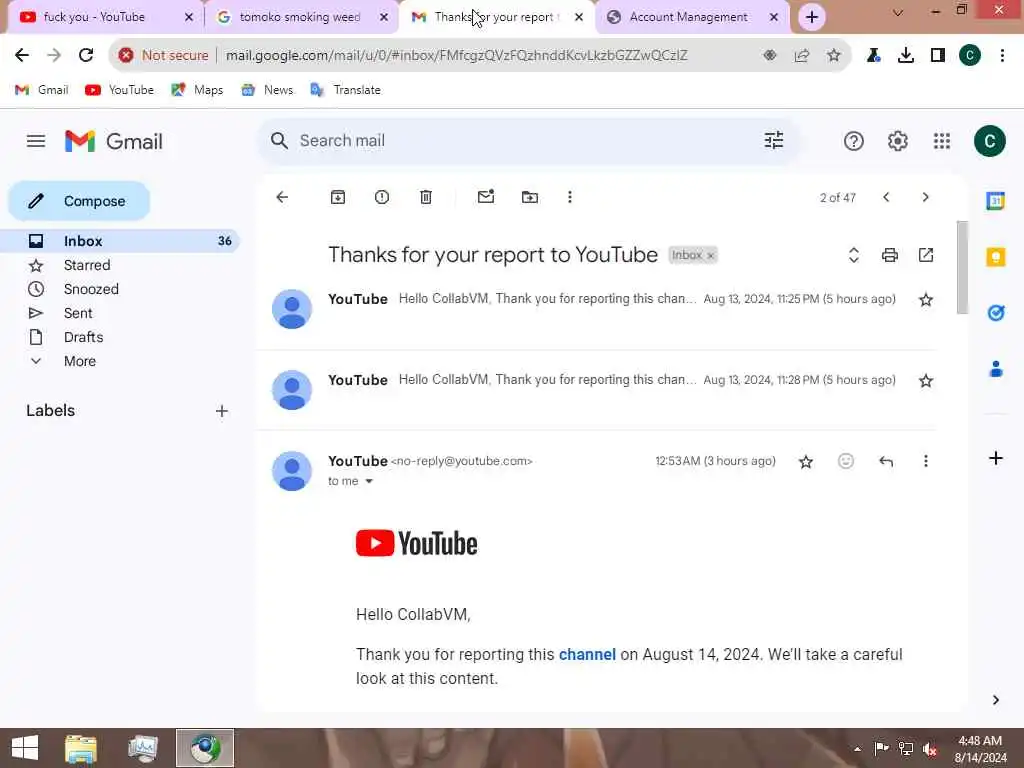Go to the older conversation
The height and width of the screenshot is (768, 1024).
pyautogui.click(x=925, y=197)
